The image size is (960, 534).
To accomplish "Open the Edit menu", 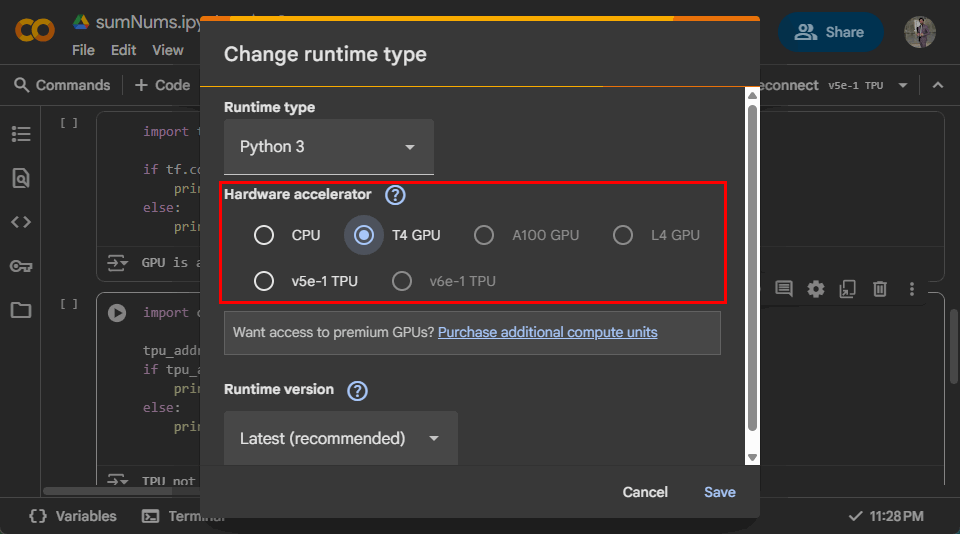I will coord(124,50).
